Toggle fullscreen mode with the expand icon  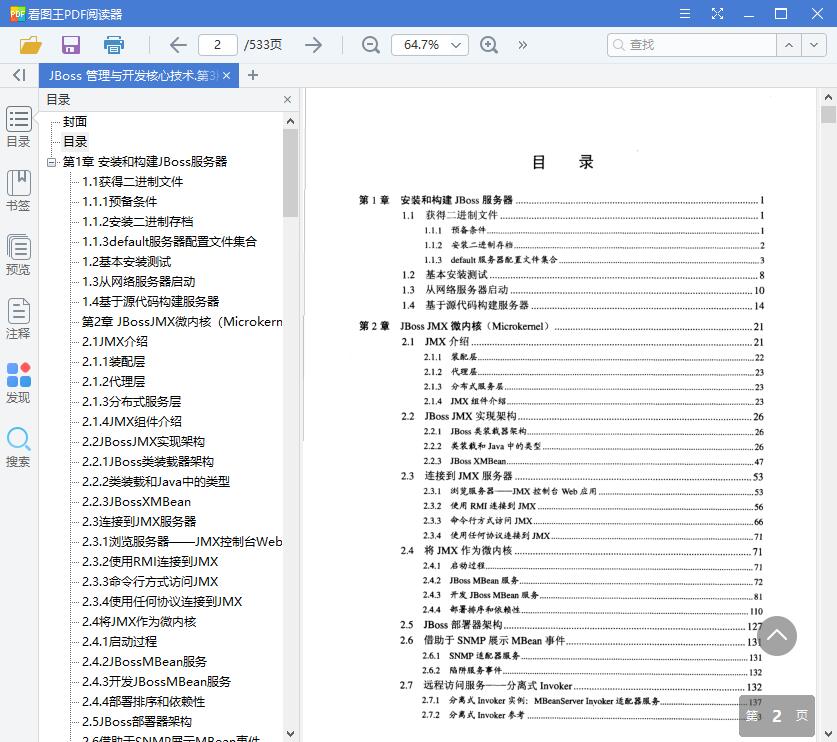pyautogui.click(x=717, y=14)
